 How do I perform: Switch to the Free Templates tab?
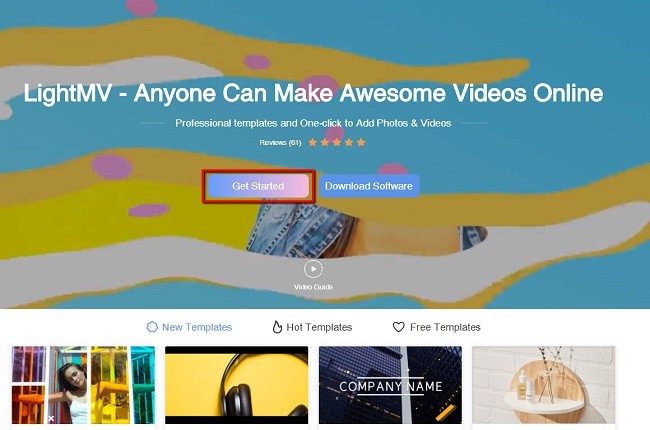tap(437, 327)
